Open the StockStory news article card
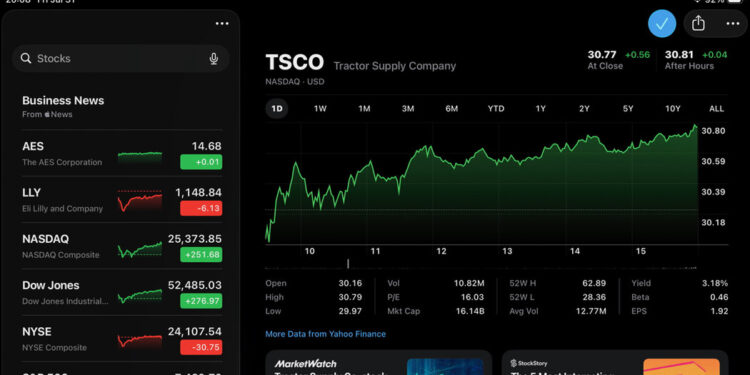750x375 pixels. (x=615, y=363)
